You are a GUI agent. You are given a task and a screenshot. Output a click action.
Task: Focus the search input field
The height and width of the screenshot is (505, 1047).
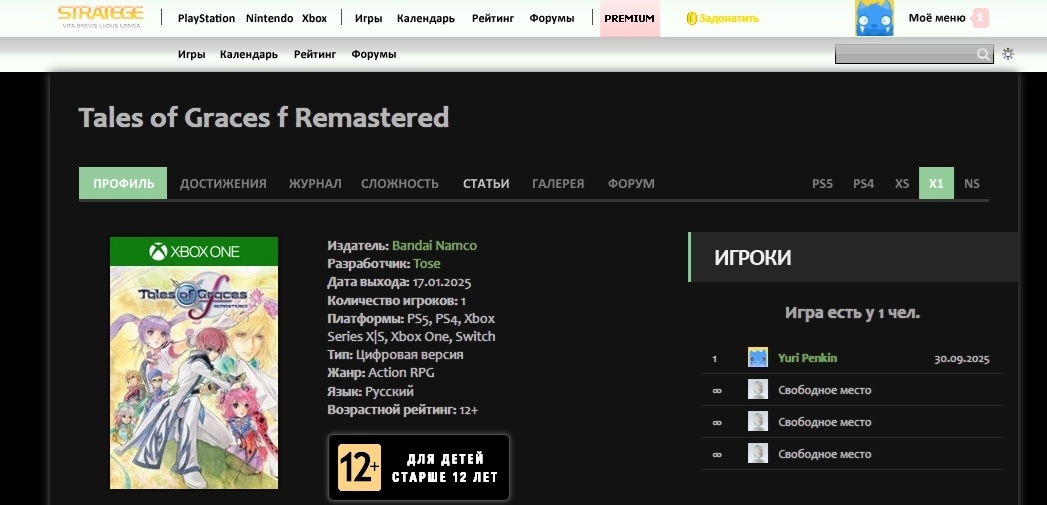905,55
